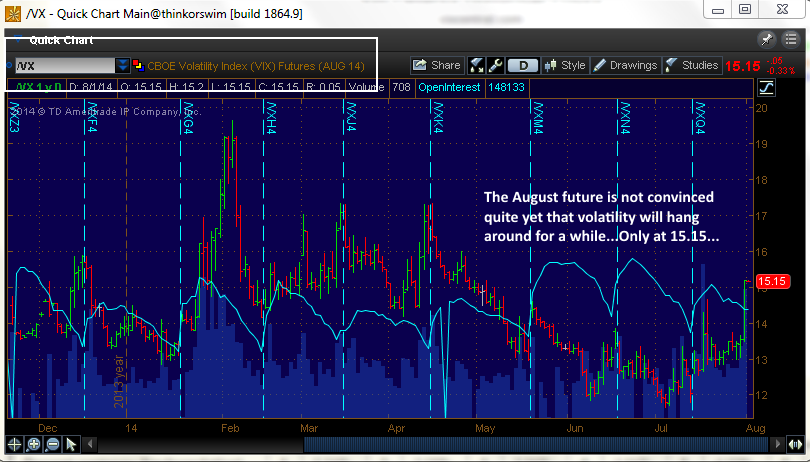Click the curve scale icon above price axis
The width and height of the screenshot is (810, 462).
click(x=766, y=87)
